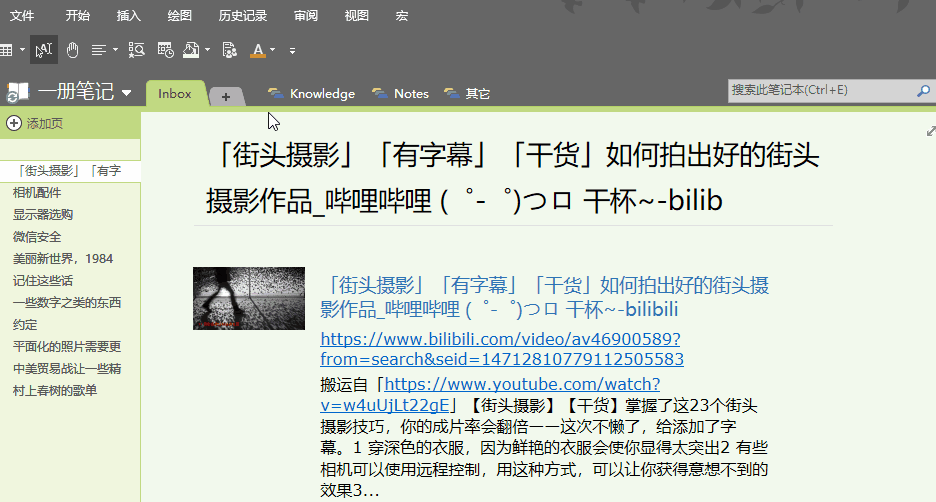Click the Knowledge section group icon
The width and height of the screenshot is (936, 502).
point(276,93)
